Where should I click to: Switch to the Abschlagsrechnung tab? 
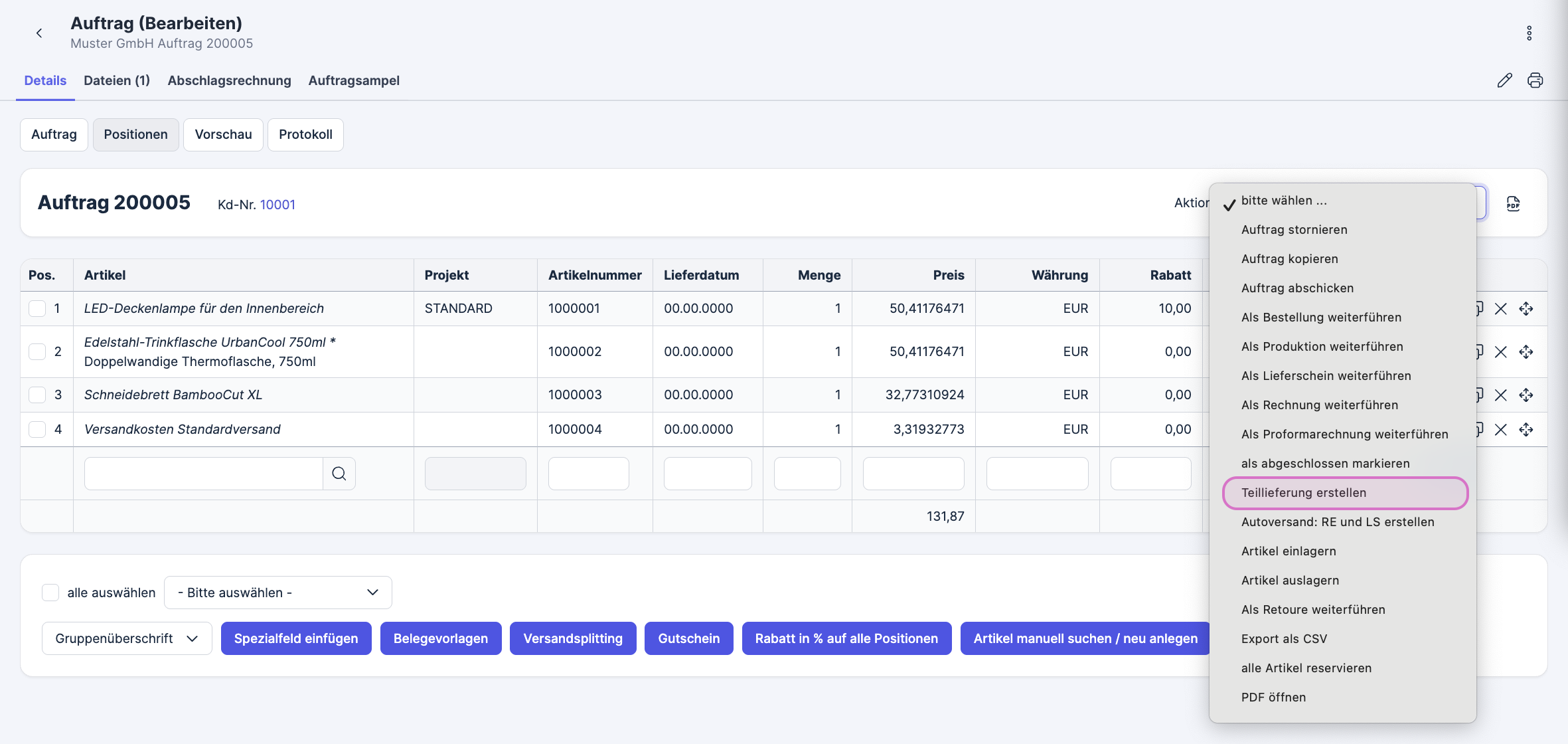pos(229,80)
